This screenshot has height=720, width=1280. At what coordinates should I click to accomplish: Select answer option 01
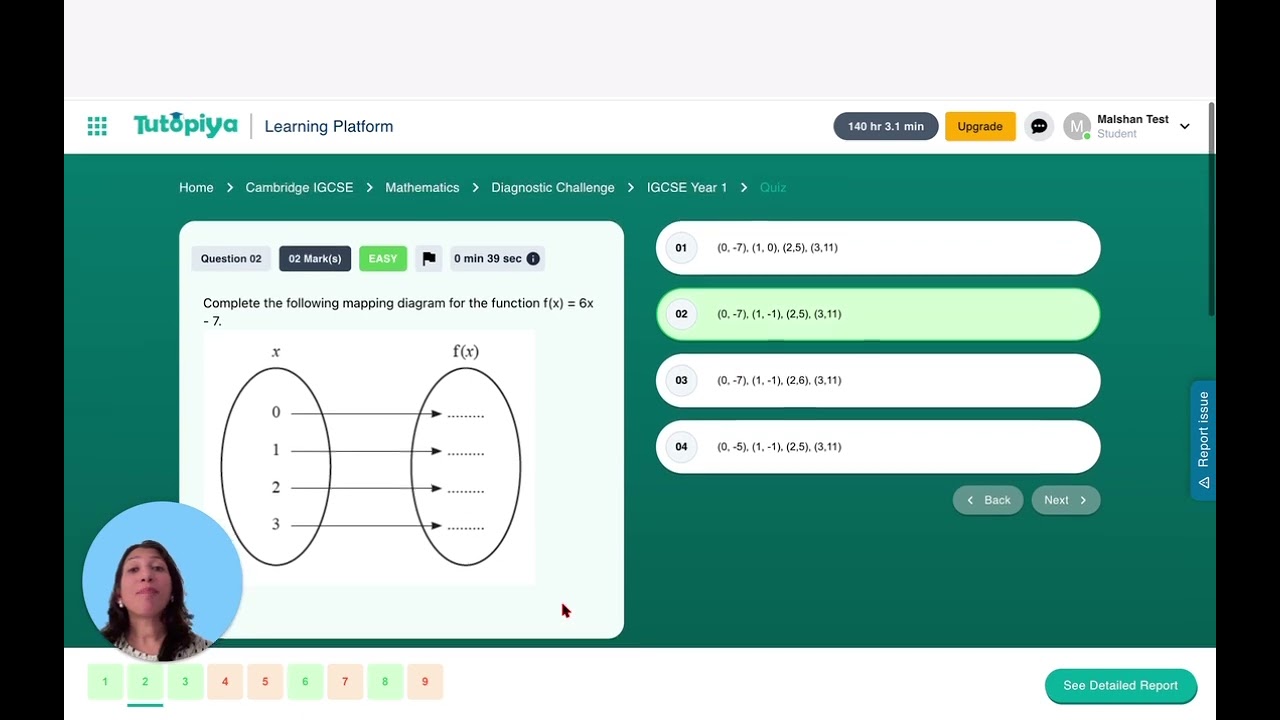click(x=878, y=248)
